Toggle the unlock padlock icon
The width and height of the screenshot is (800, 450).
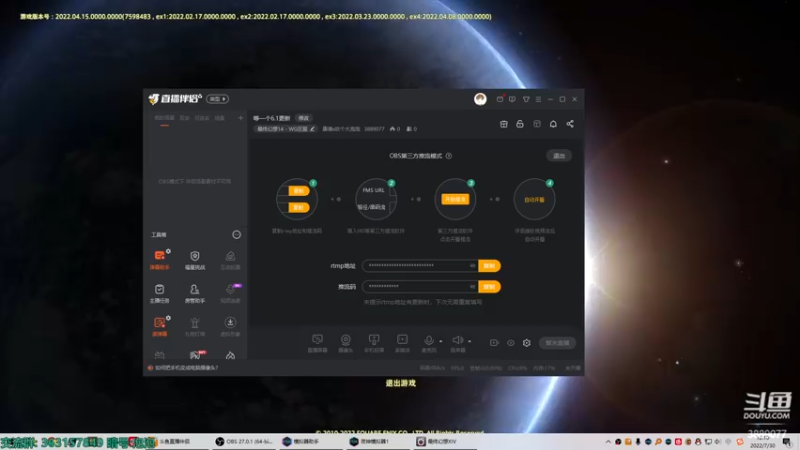[520, 124]
